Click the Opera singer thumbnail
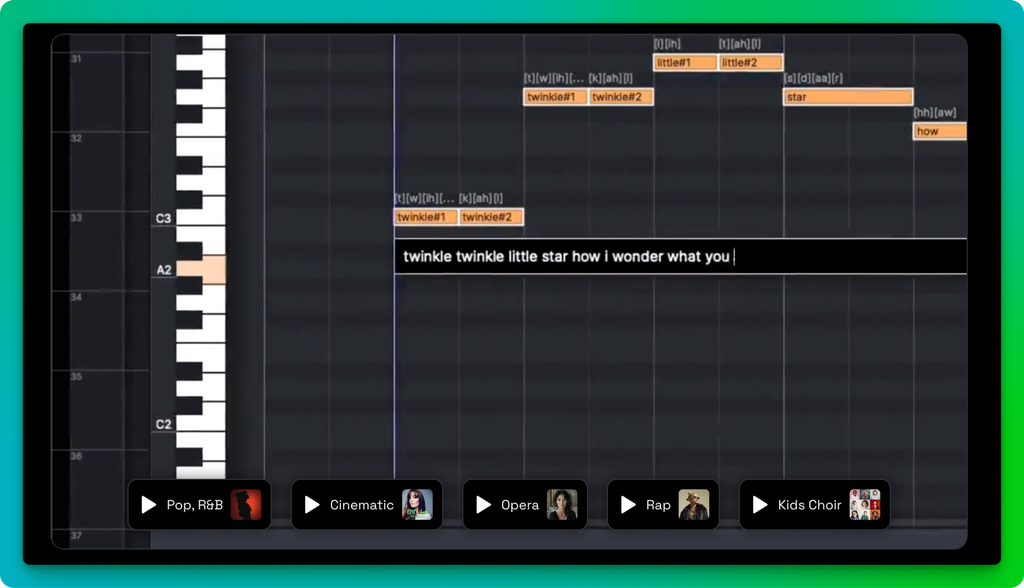This screenshot has width=1024, height=588. [x=562, y=505]
